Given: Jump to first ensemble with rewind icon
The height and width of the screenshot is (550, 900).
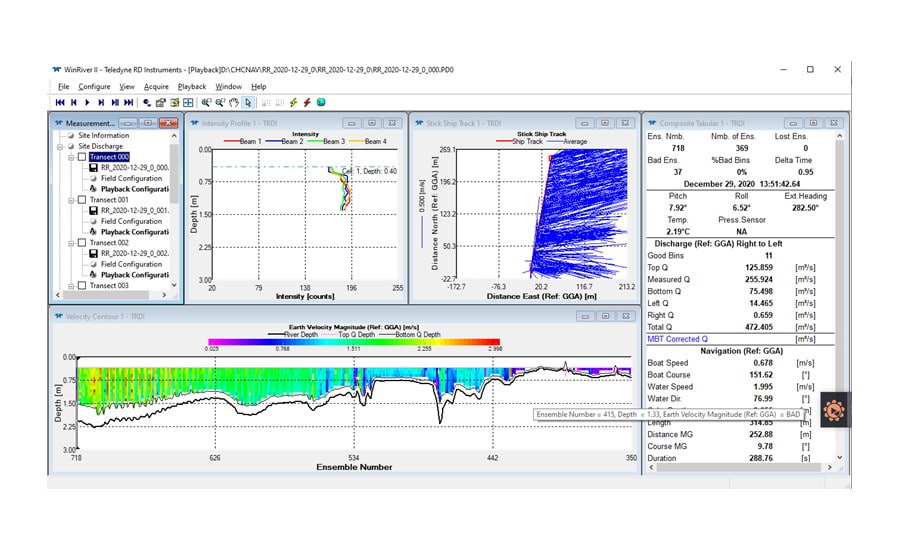Looking at the screenshot, I should 60,102.
